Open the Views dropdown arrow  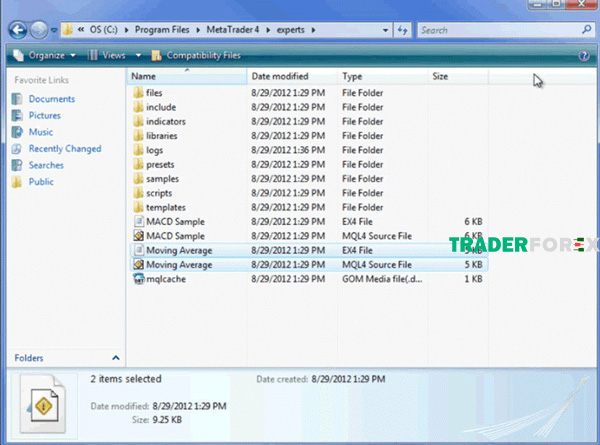click(139, 56)
